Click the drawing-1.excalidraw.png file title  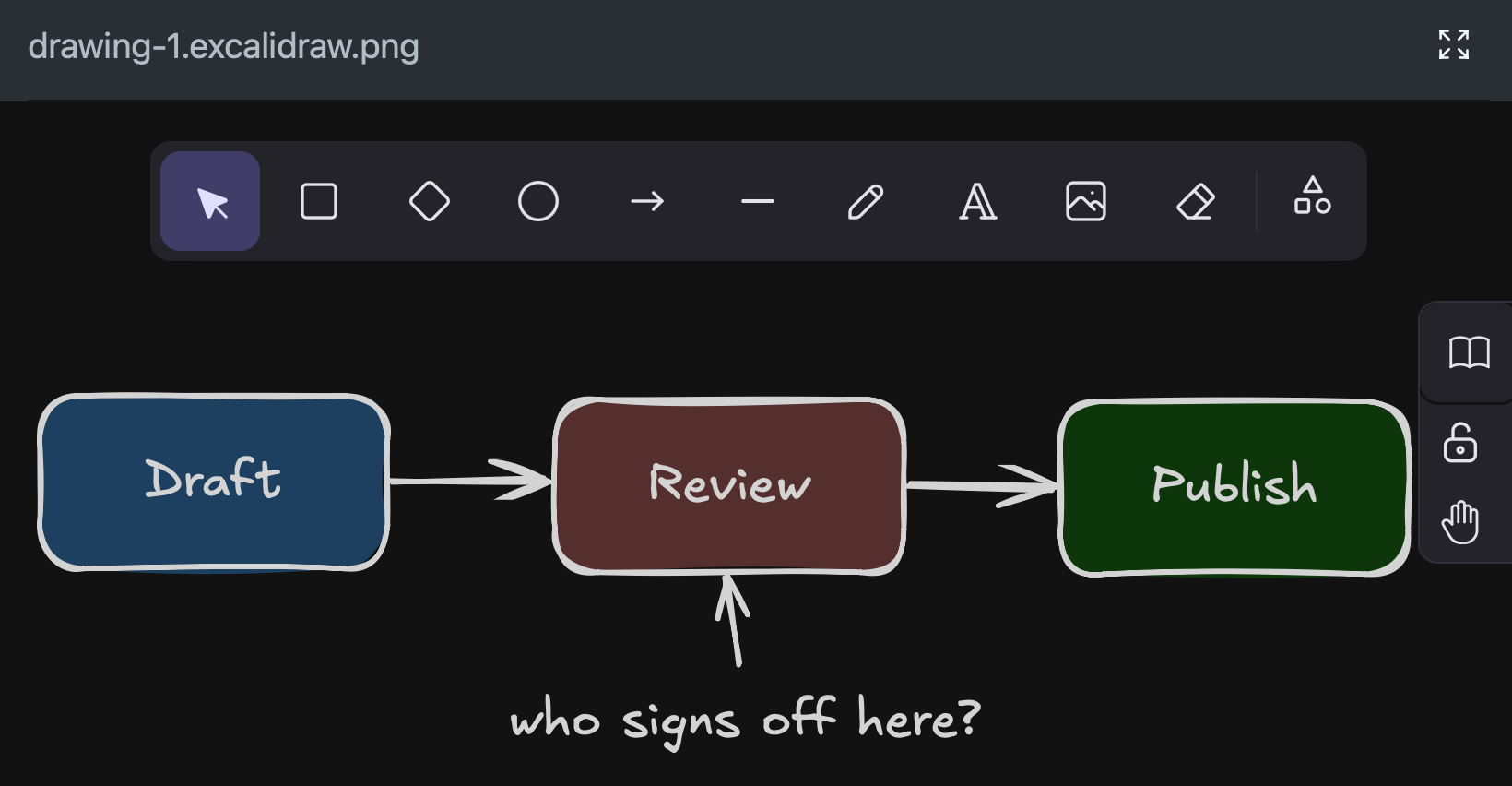(224, 45)
